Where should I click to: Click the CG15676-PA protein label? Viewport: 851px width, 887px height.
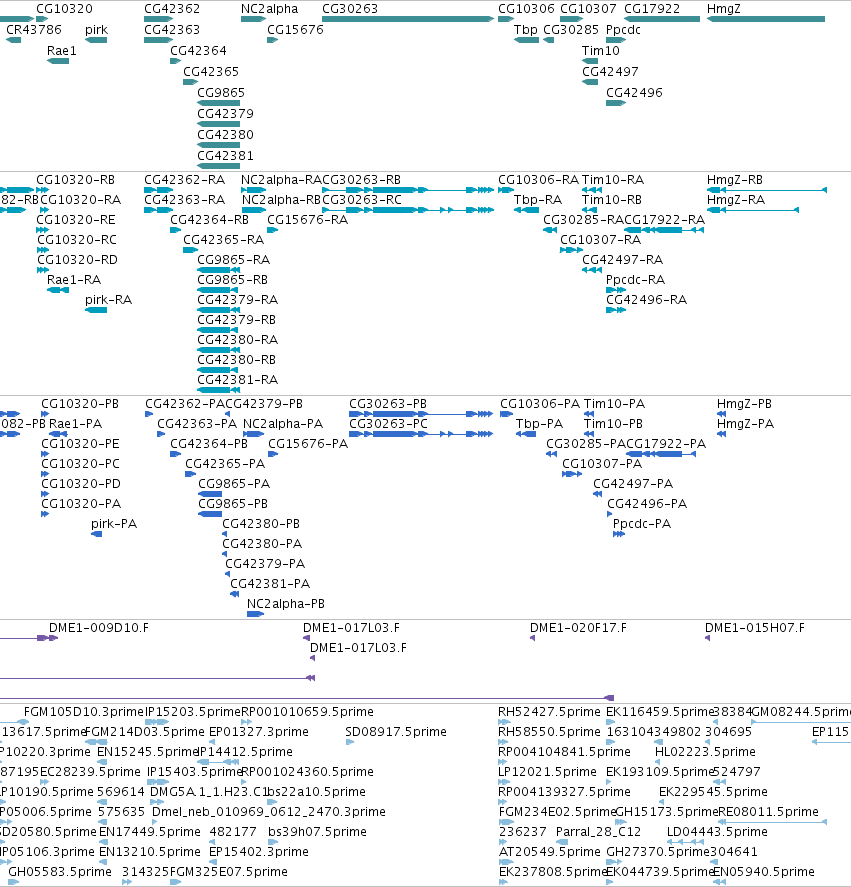point(308,444)
